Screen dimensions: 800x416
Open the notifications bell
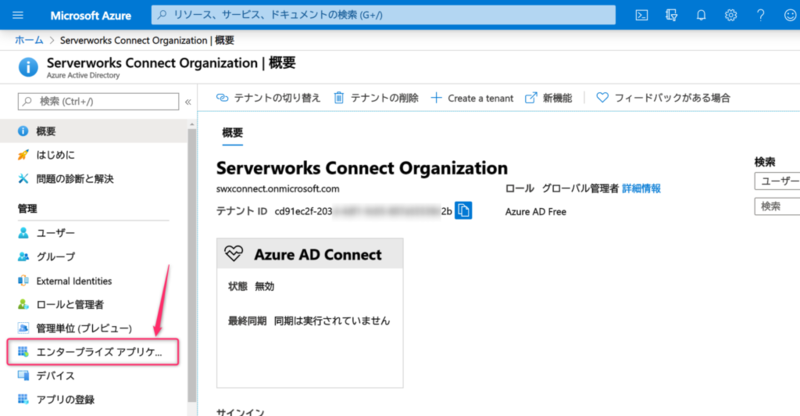click(702, 15)
